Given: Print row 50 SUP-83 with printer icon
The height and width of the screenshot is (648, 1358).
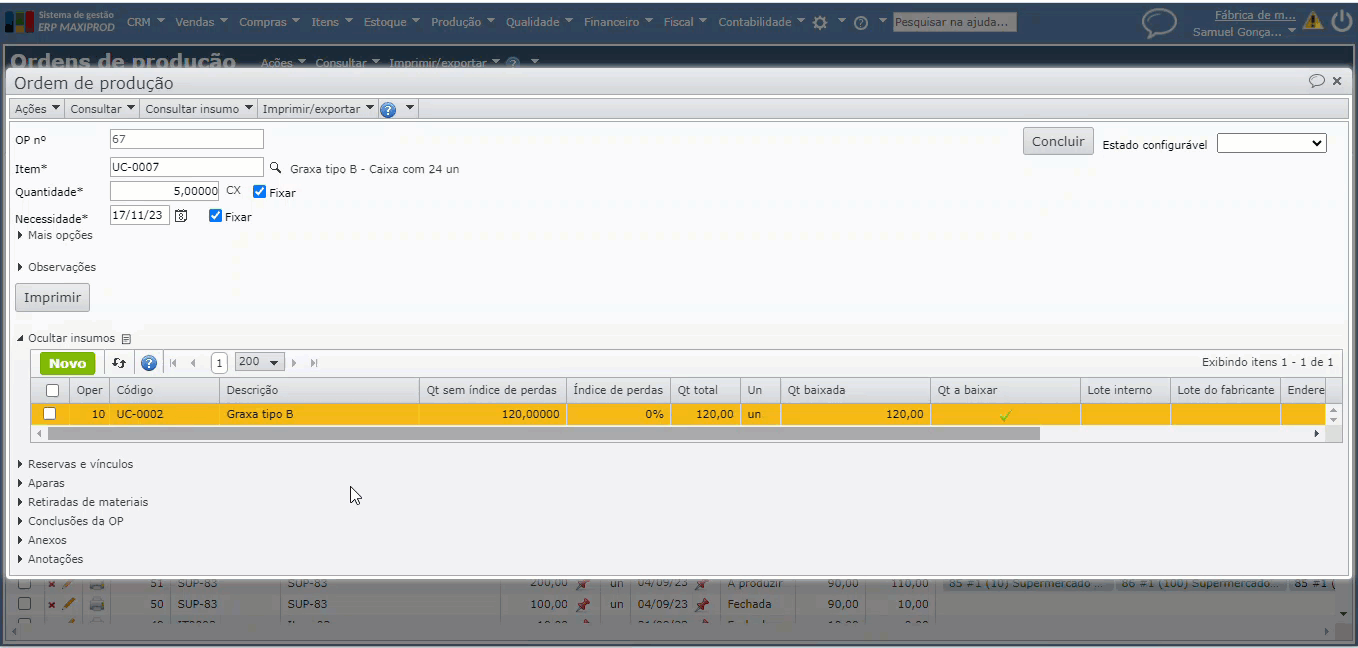Looking at the screenshot, I should [x=97, y=604].
